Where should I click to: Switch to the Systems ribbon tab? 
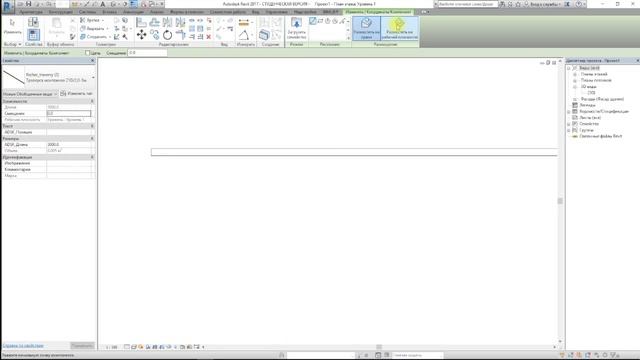click(88, 12)
